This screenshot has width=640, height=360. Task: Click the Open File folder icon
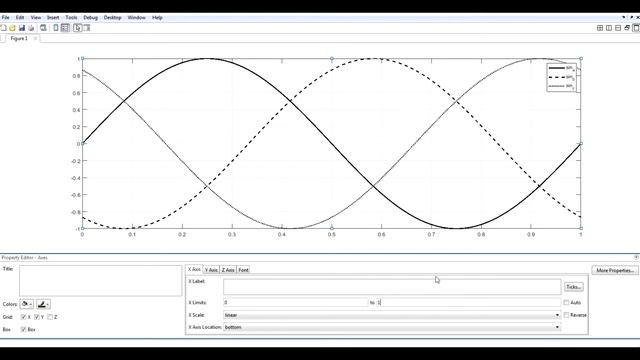coord(12,28)
